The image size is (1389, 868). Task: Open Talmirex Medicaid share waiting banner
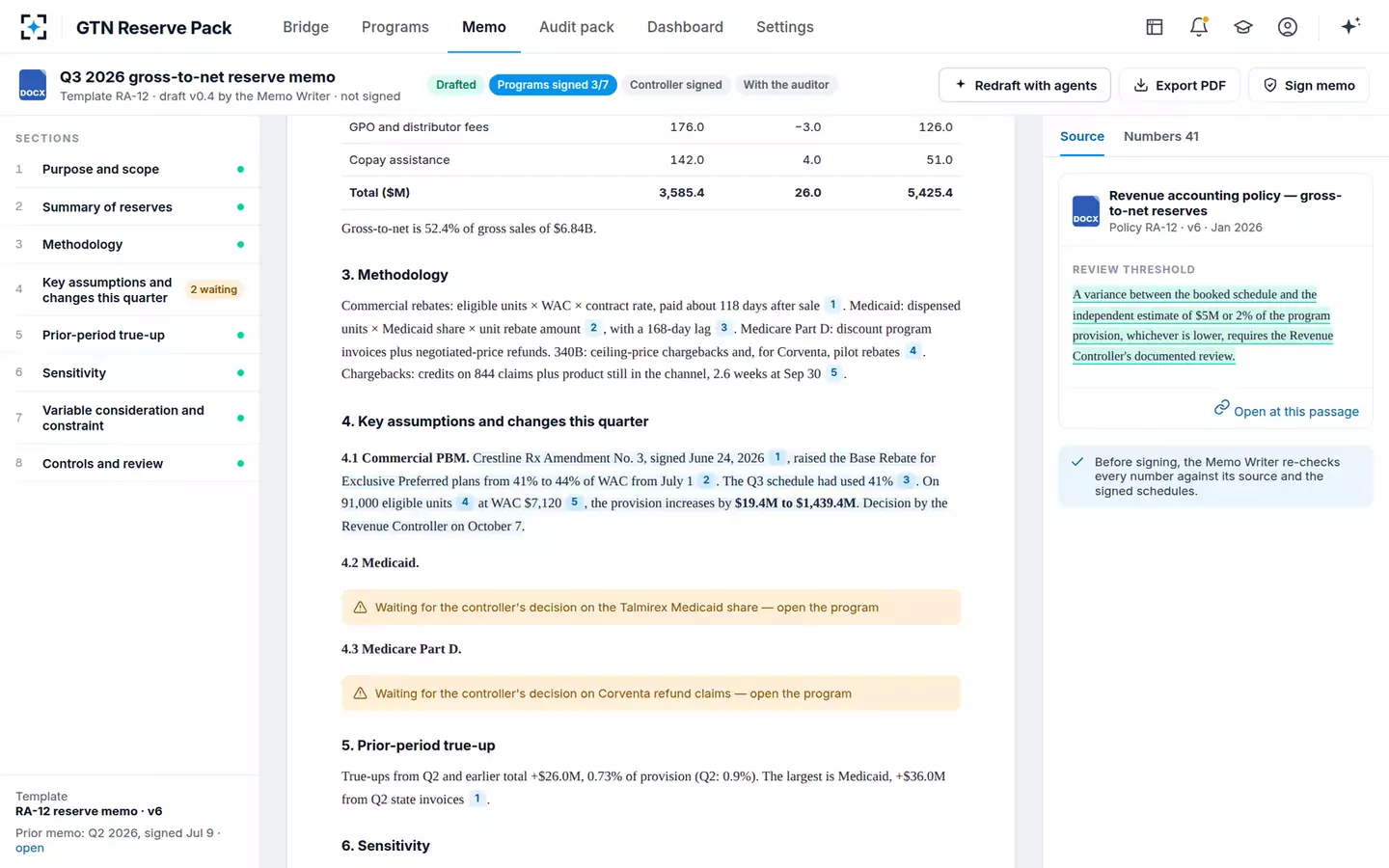pyautogui.click(x=651, y=608)
